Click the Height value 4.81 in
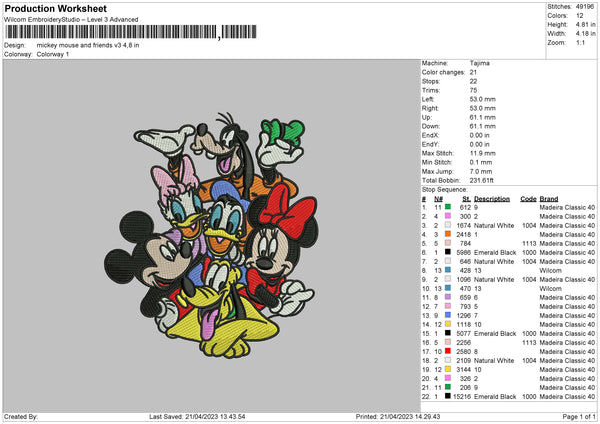 point(585,24)
